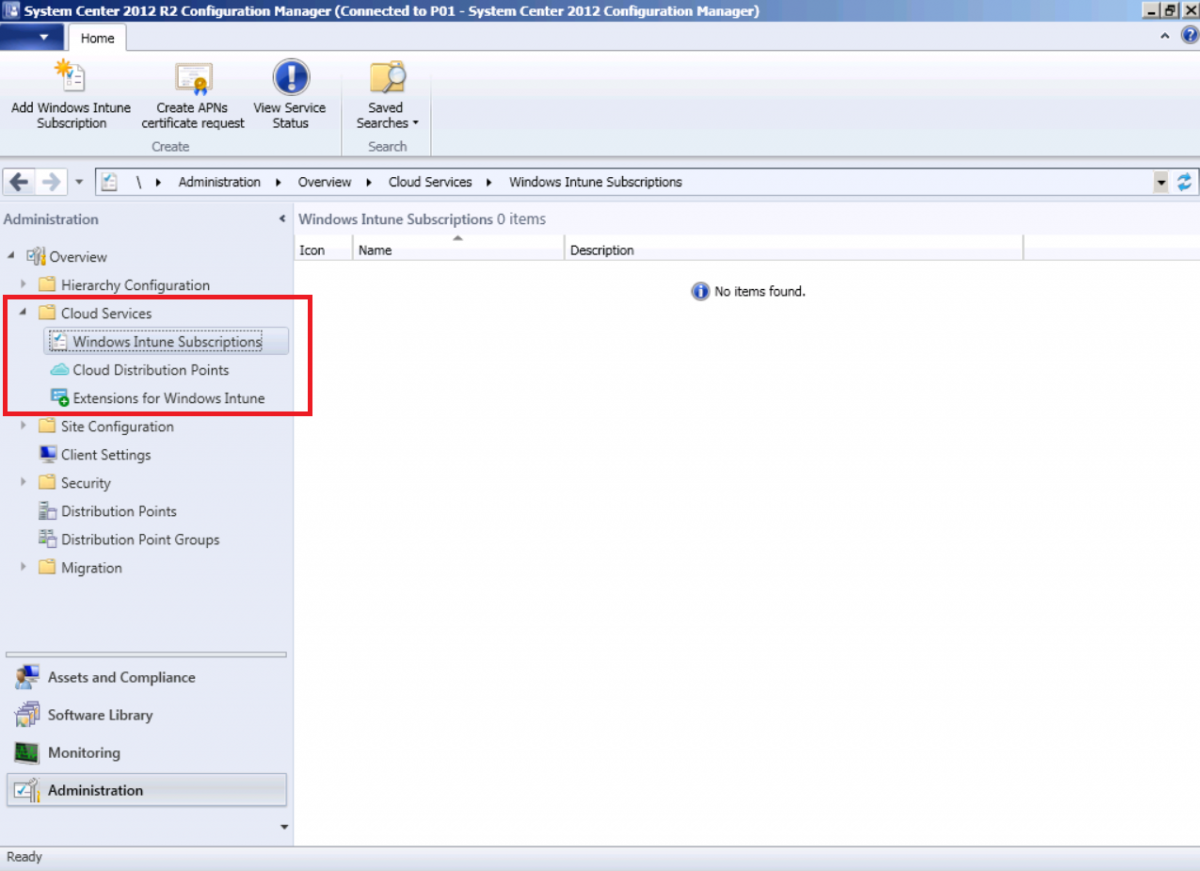This screenshot has height=871, width=1200.
Task: Expand Site Configuration folder
Action: pyautogui.click(x=23, y=426)
